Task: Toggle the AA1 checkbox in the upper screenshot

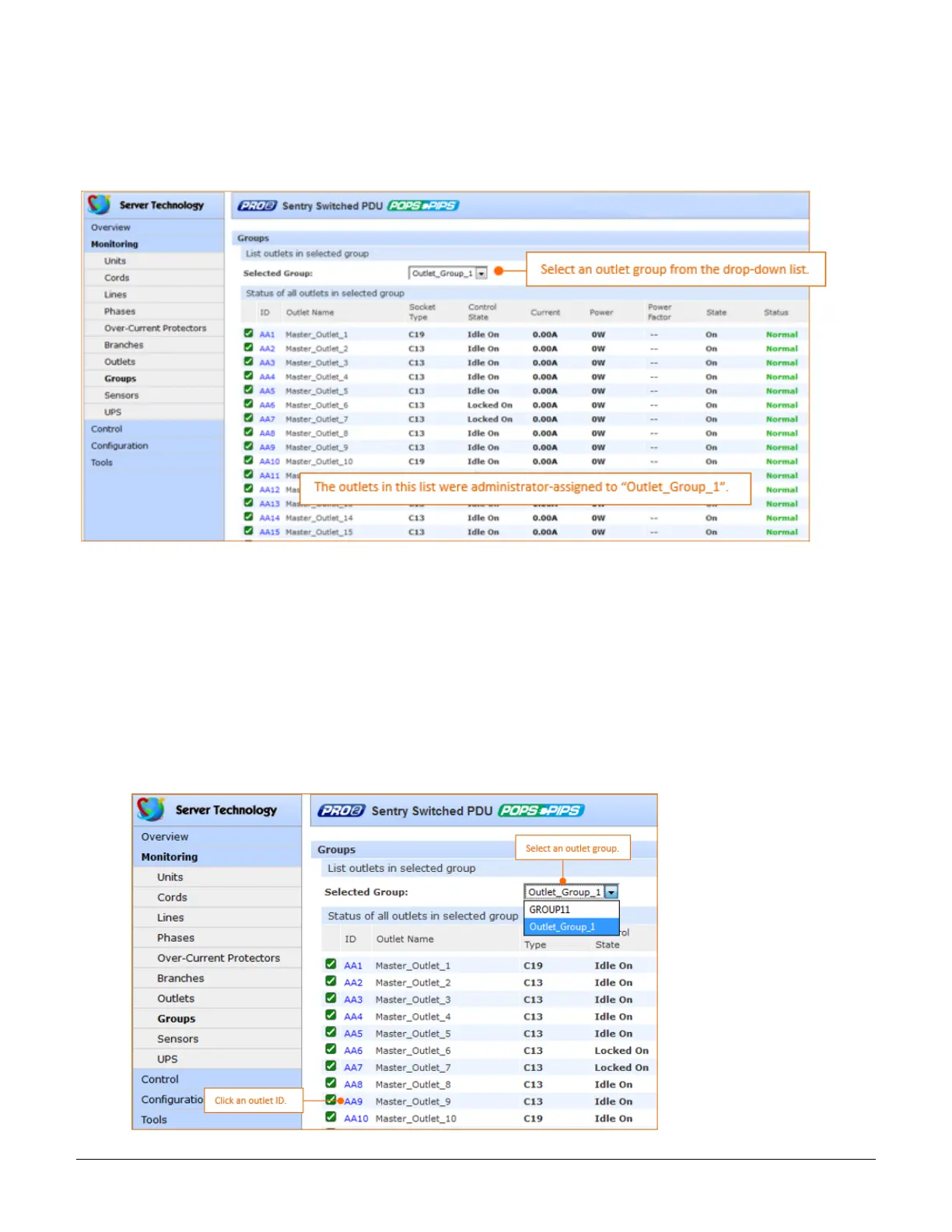Action: point(248,334)
